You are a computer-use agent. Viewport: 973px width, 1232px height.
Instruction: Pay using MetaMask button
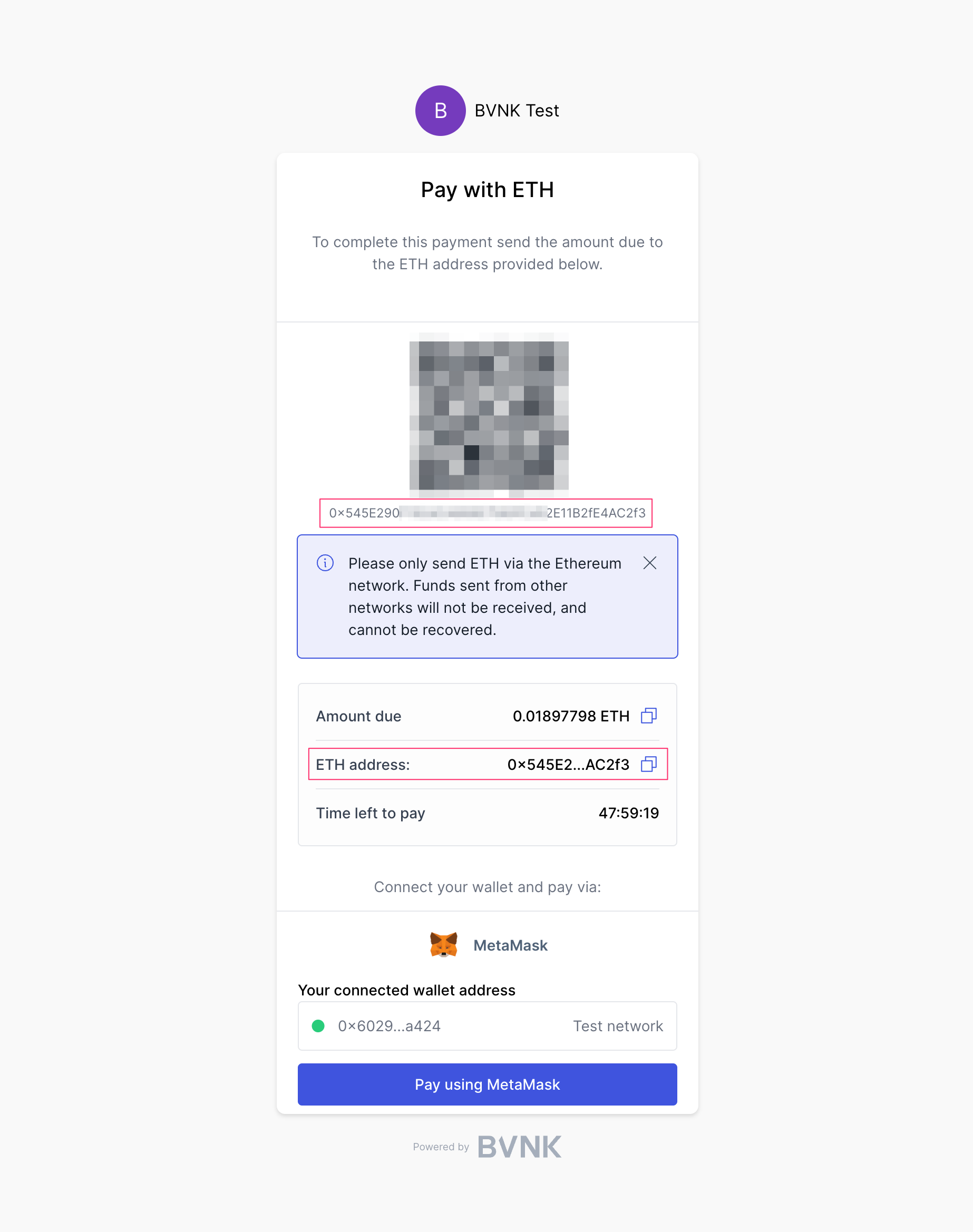(487, 1084)
